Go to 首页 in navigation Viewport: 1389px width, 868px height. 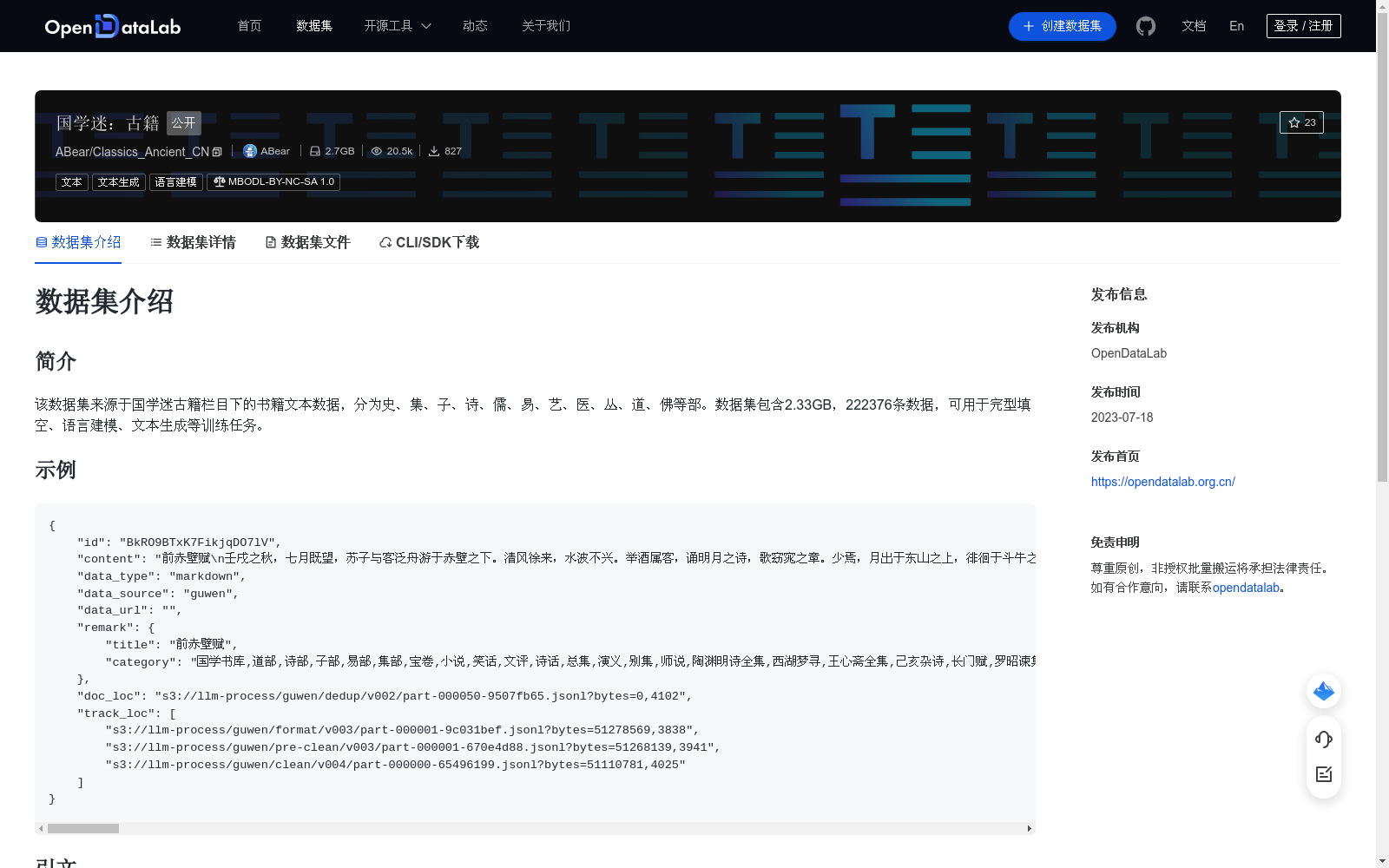click(x=250, y=26)
